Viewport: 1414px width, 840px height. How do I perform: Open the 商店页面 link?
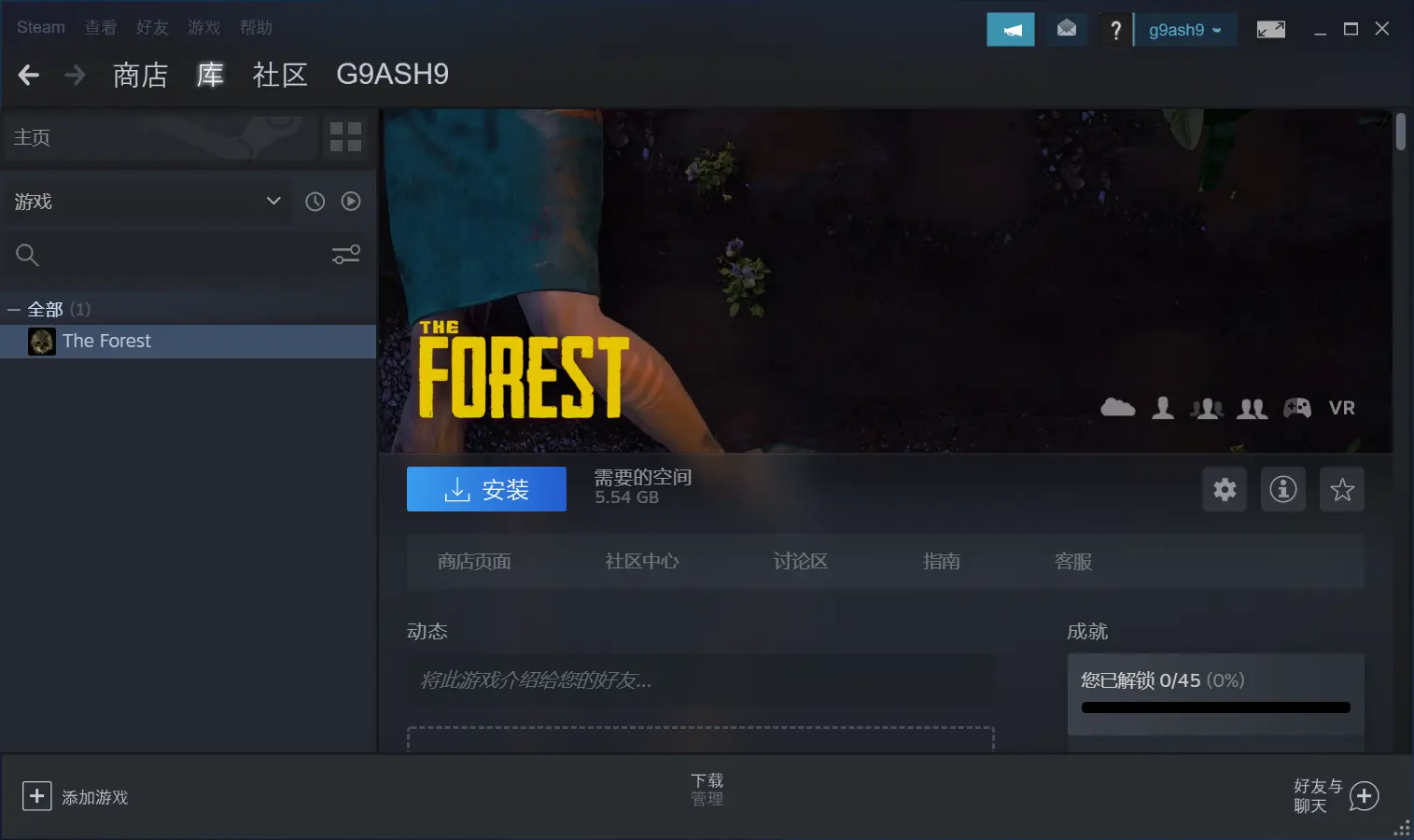[x=474, y=562]
